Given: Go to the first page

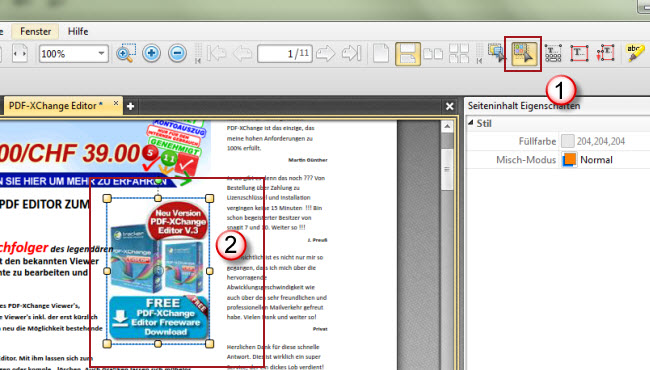Looking at the screenshot, I should click(216, 53).
